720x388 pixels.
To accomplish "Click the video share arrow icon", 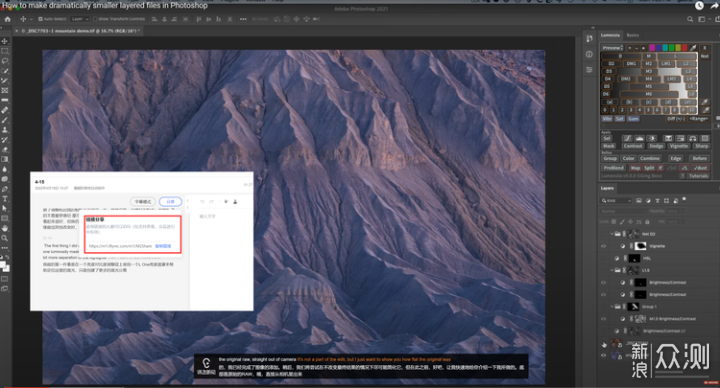I will point(714,6).
